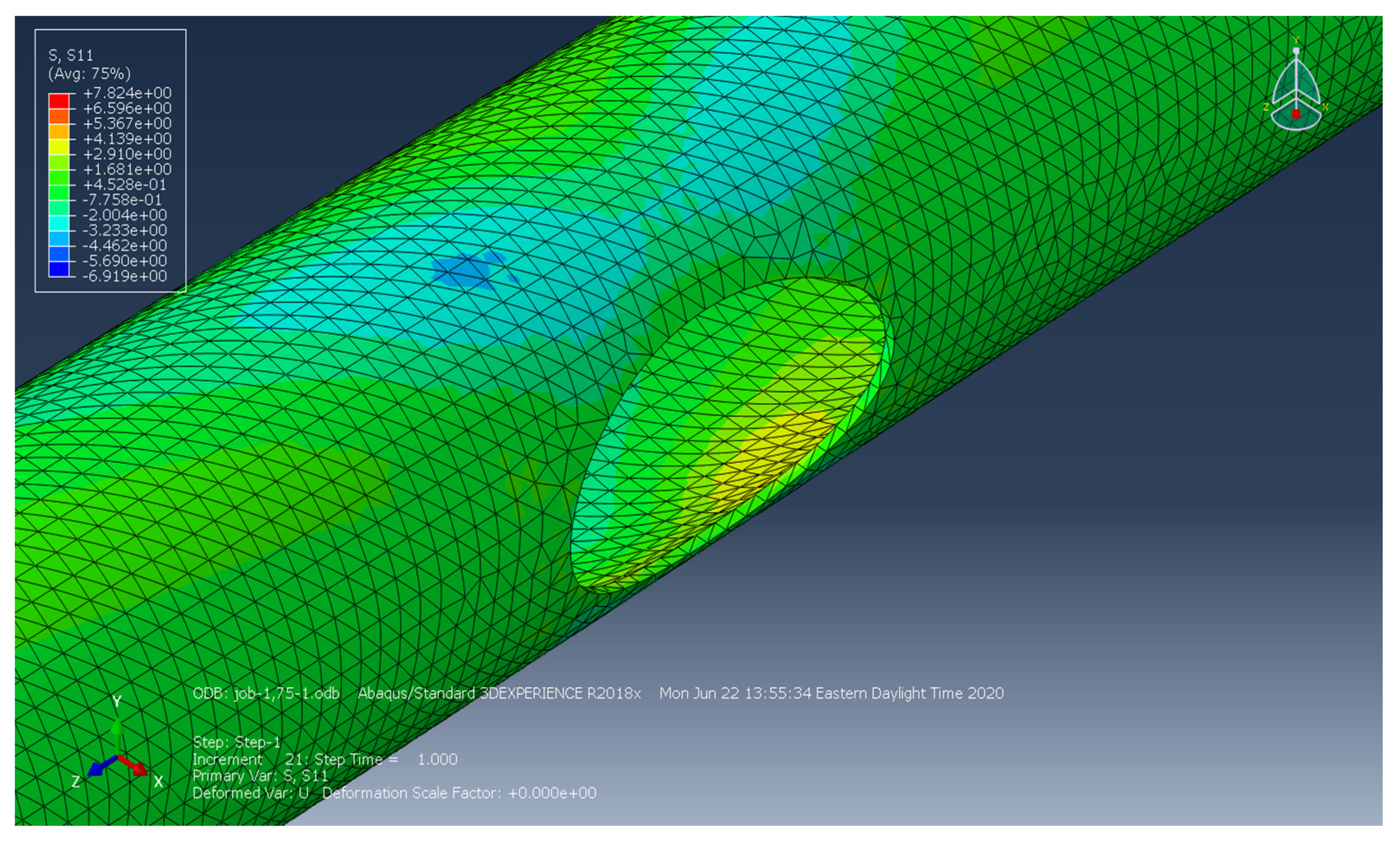
Task: Click the yellow legend color band
Action: point(59,147)
